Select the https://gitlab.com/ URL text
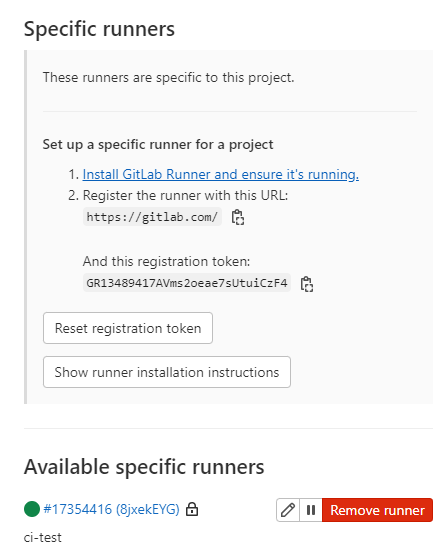448x558 pixels. click(x=152, y=217)
